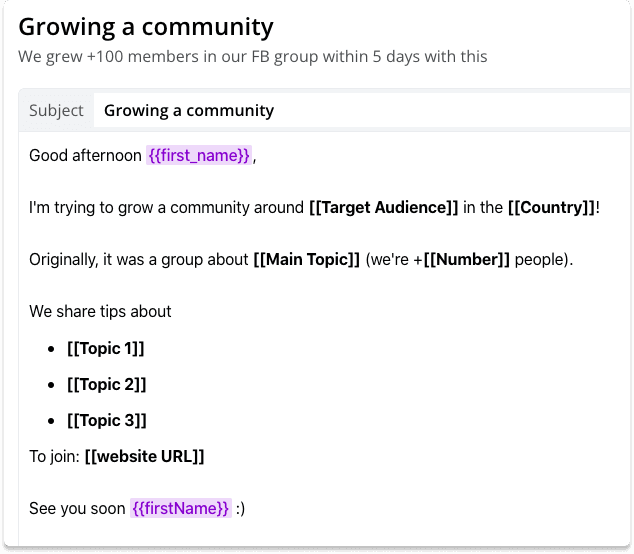
Task: Click the "See you soon" closing line
Action: (x=77, y=508)
